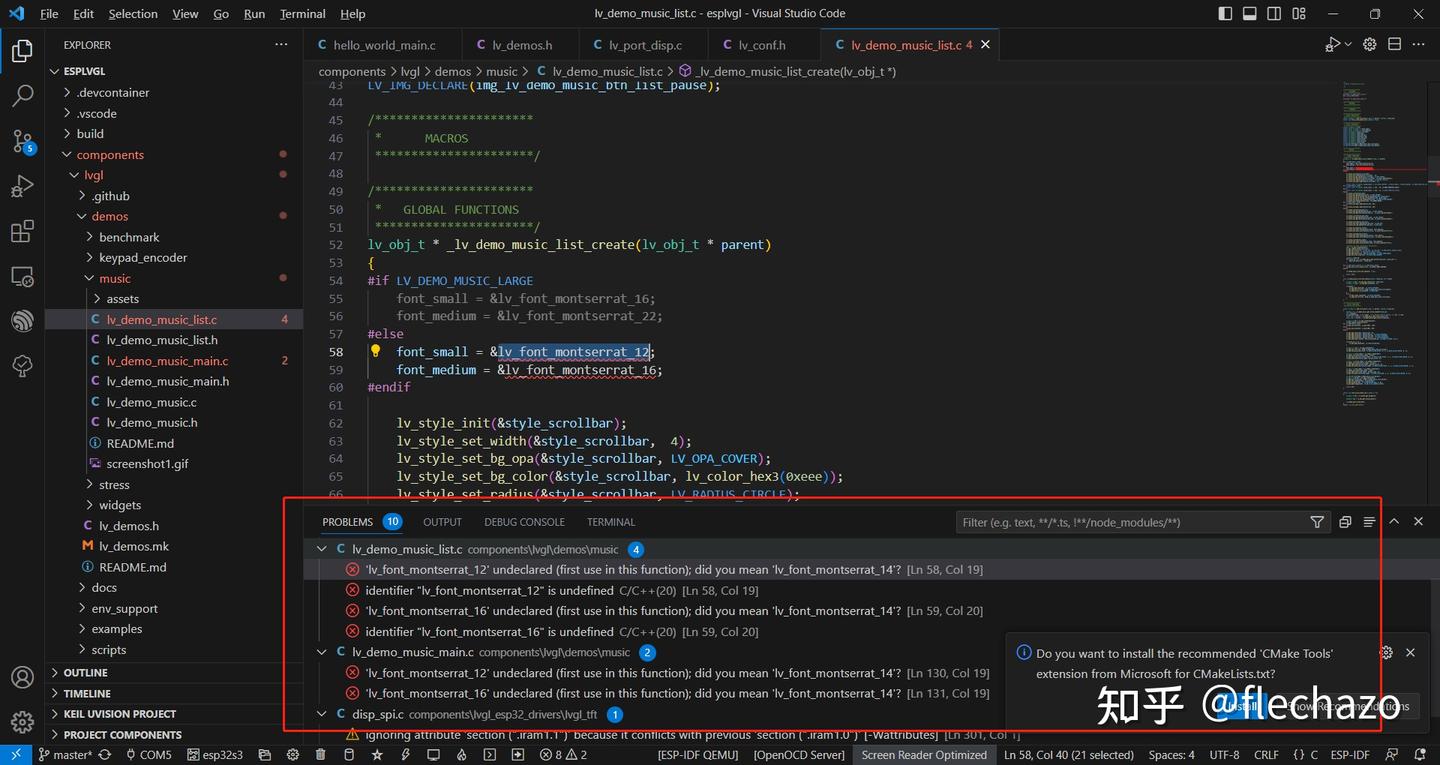The image size is (1440, 765).
Task: Open the run or debug dropdown arrow
Action: 1348,44
